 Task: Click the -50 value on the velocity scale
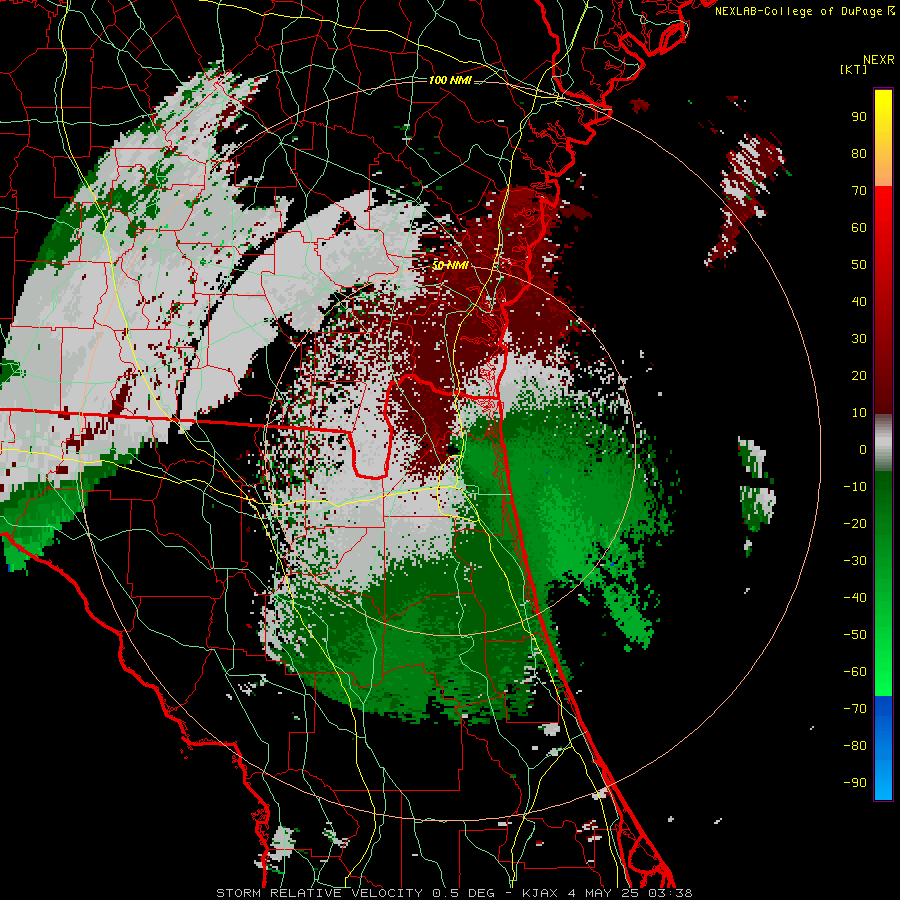(x=855, y=635)
